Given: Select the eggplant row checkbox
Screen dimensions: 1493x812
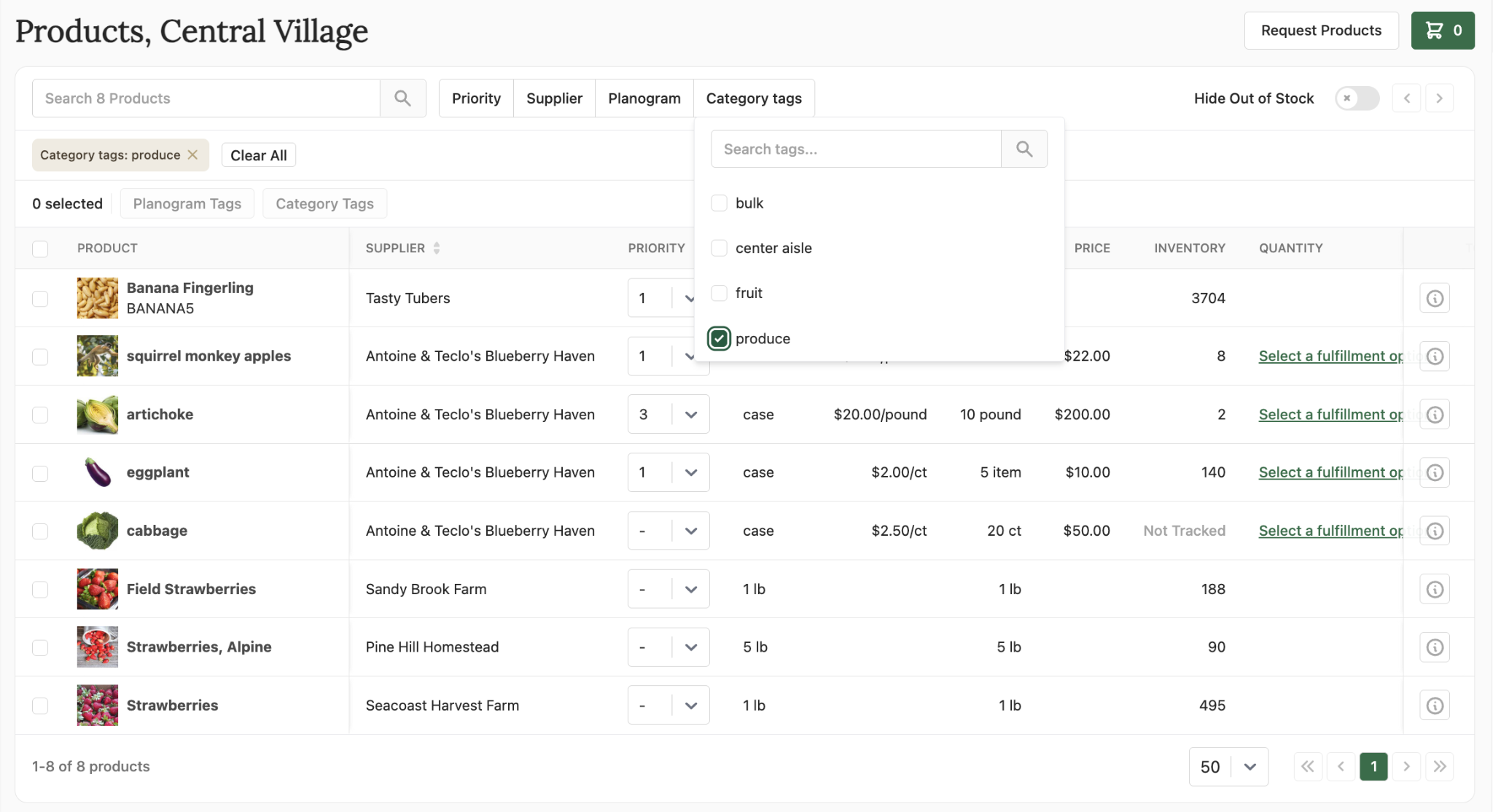Looking at the screenshot, I should (x=40, y=473).
